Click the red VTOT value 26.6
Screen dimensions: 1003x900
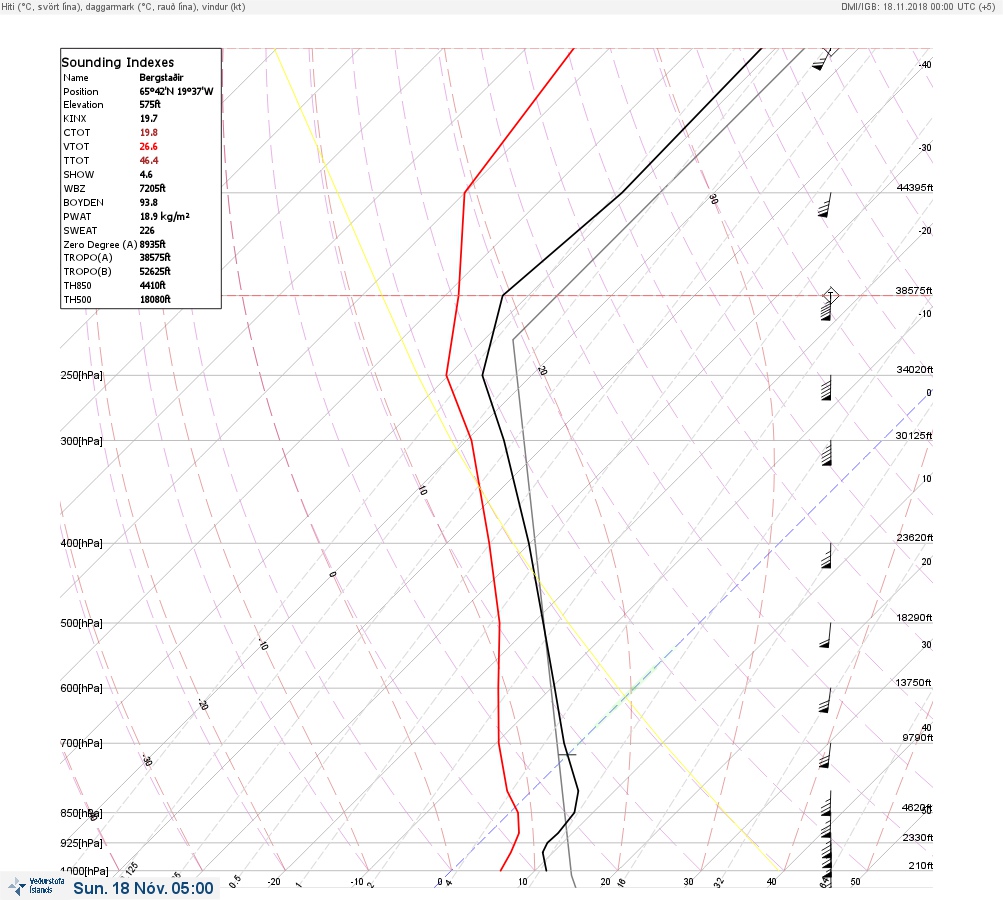[148, 146]
